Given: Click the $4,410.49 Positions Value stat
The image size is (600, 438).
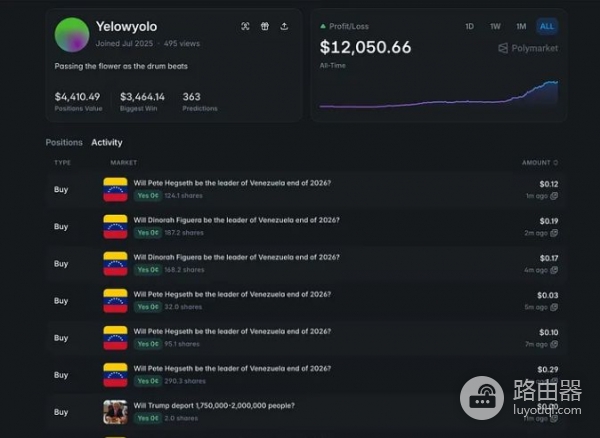Looking at the screenshot, I should [78, 101].
